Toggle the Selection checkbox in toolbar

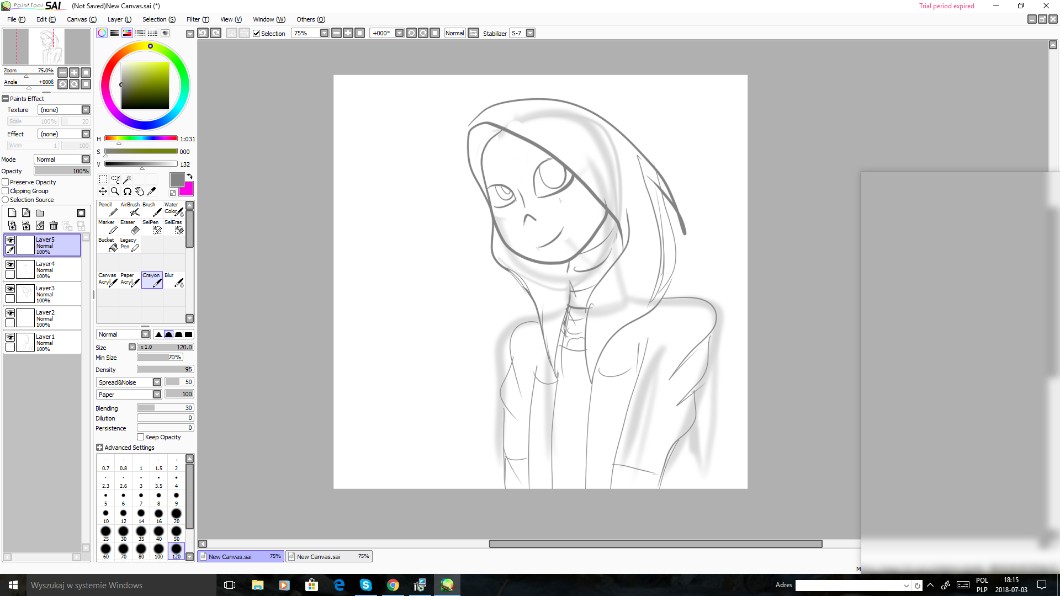tap(256, 33)
